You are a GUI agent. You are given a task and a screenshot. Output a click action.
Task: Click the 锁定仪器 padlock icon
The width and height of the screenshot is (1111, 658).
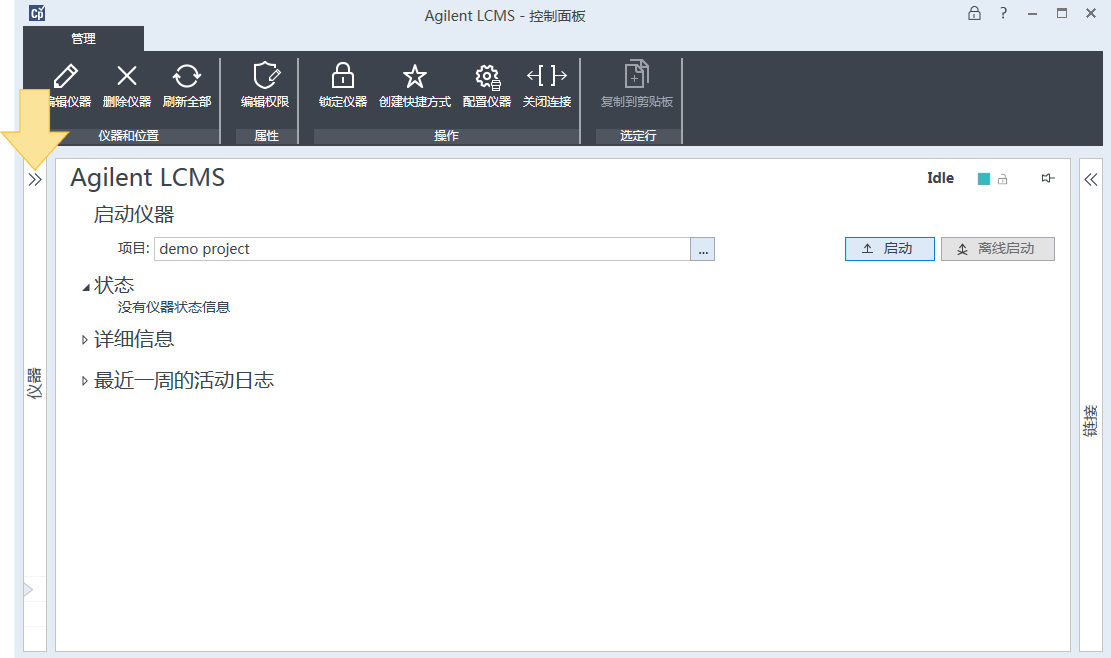[343, 75]
